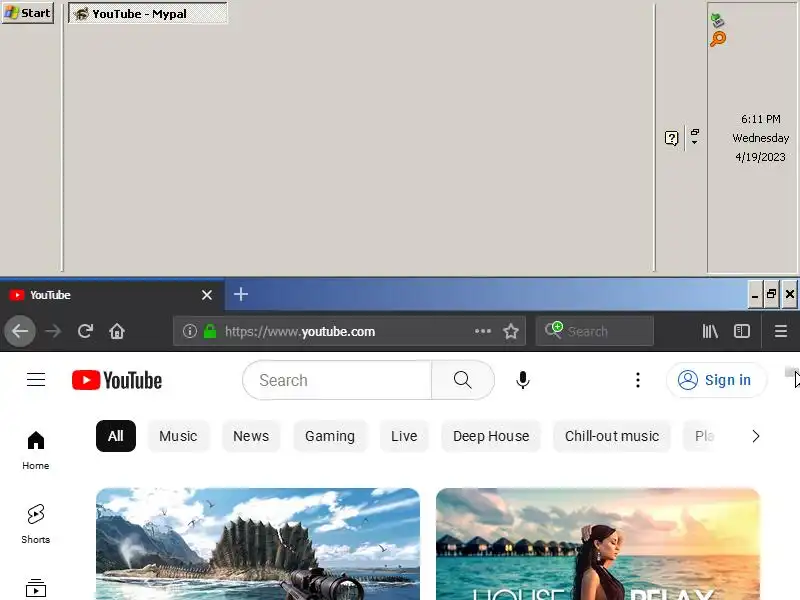
Task: Open Subscriptions icon in YouTube sidebar
Action: (36, 589)
